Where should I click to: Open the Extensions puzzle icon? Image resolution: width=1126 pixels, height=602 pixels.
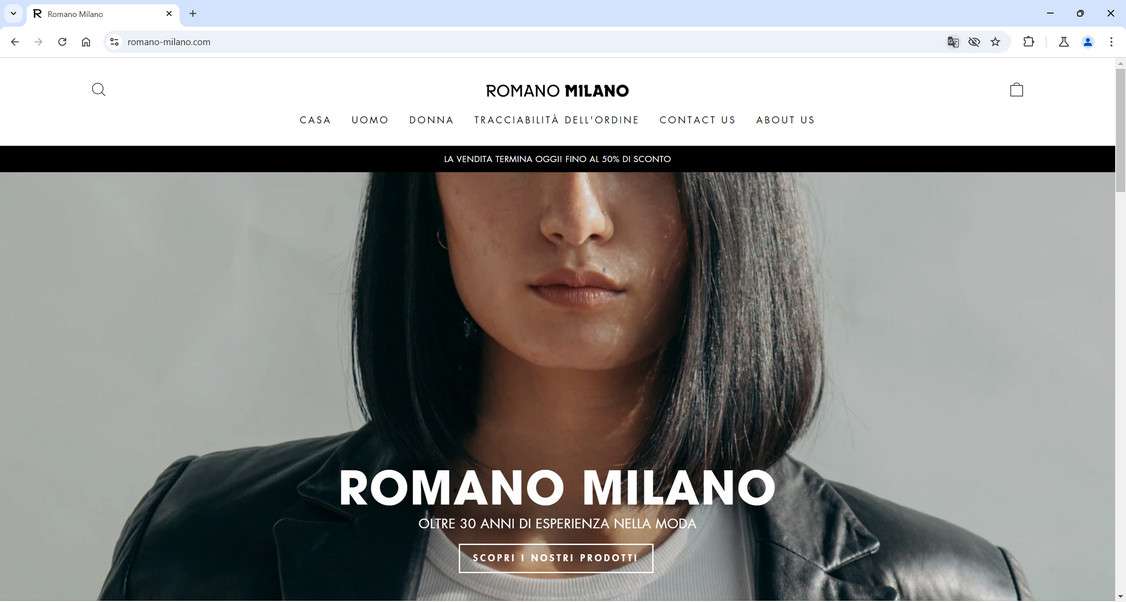(1028, 42)
